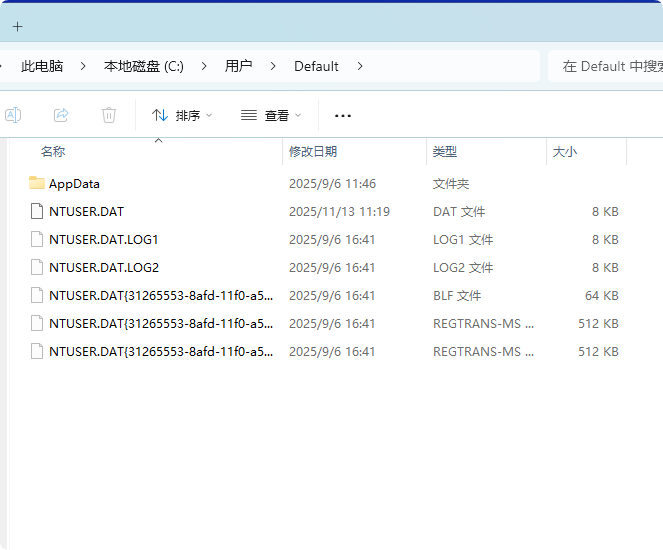Expand the chevron after 用户
Screen dimensions: 663x550
273,66
